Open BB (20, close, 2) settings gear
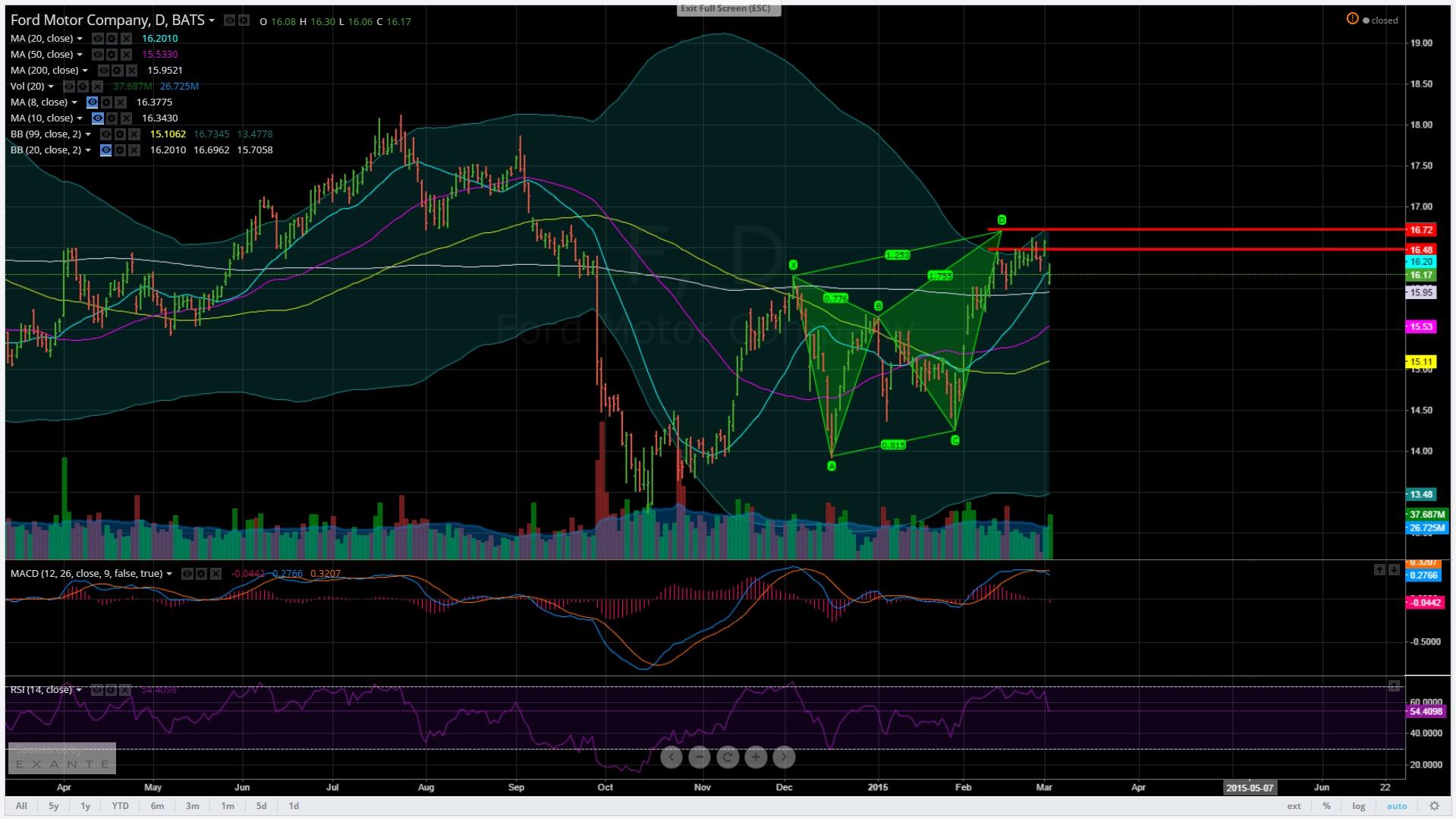The image size is (1456, 819). click(x=120, y=150)
